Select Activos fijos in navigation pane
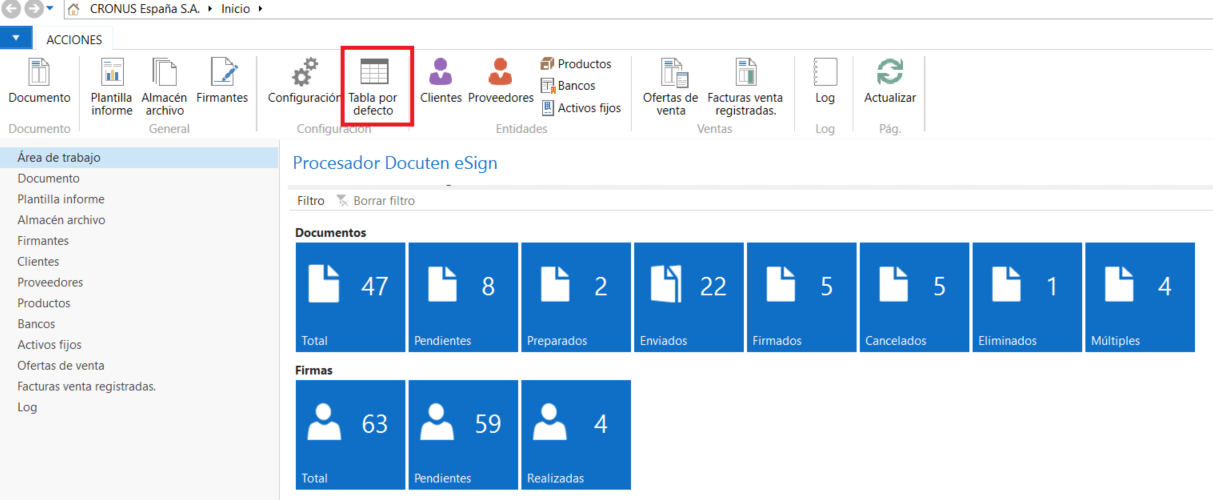Viewport: 1213px width, 500px height. tap(139, 345)
